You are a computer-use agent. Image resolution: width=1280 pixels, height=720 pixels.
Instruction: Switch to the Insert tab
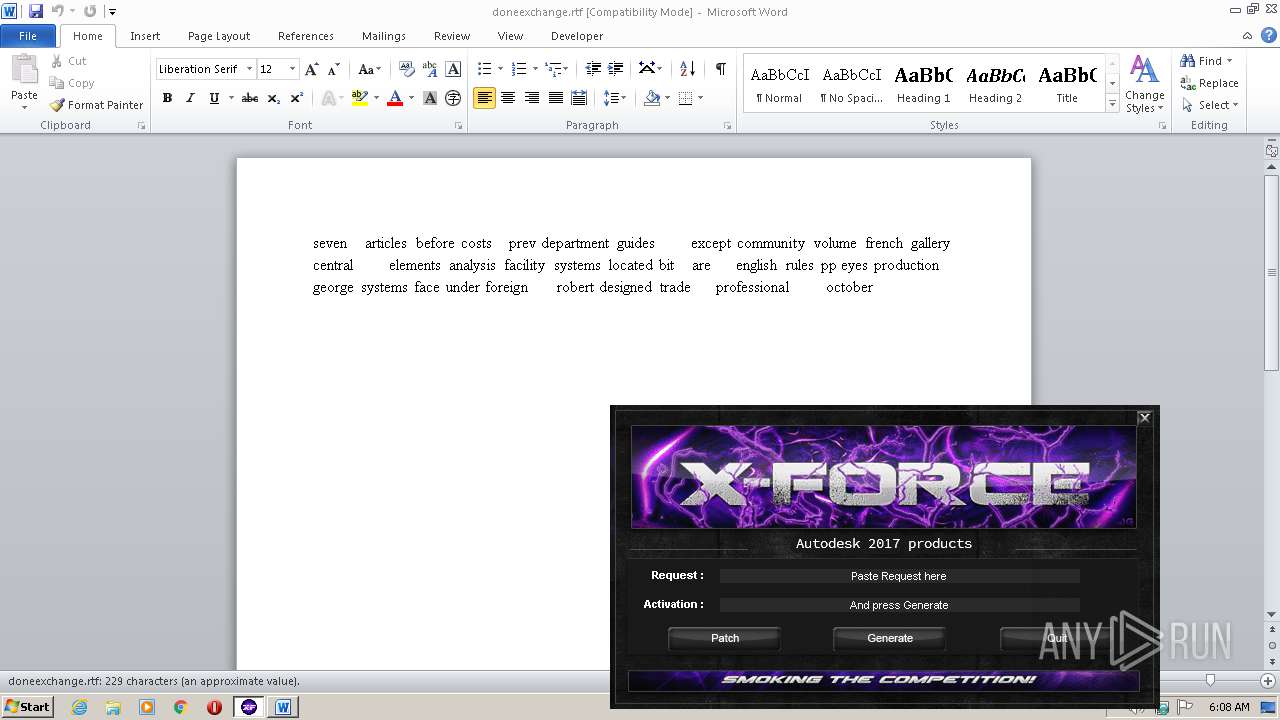(145, 36)
